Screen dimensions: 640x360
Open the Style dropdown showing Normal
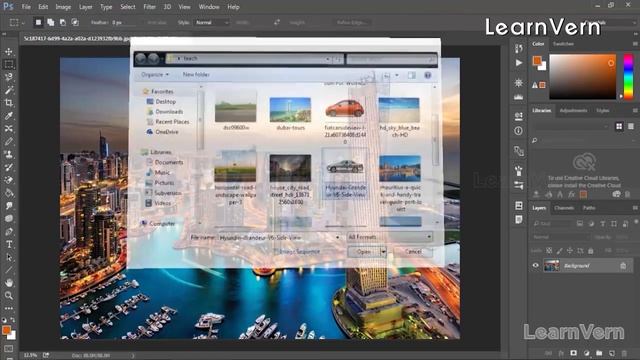(212, 22)
